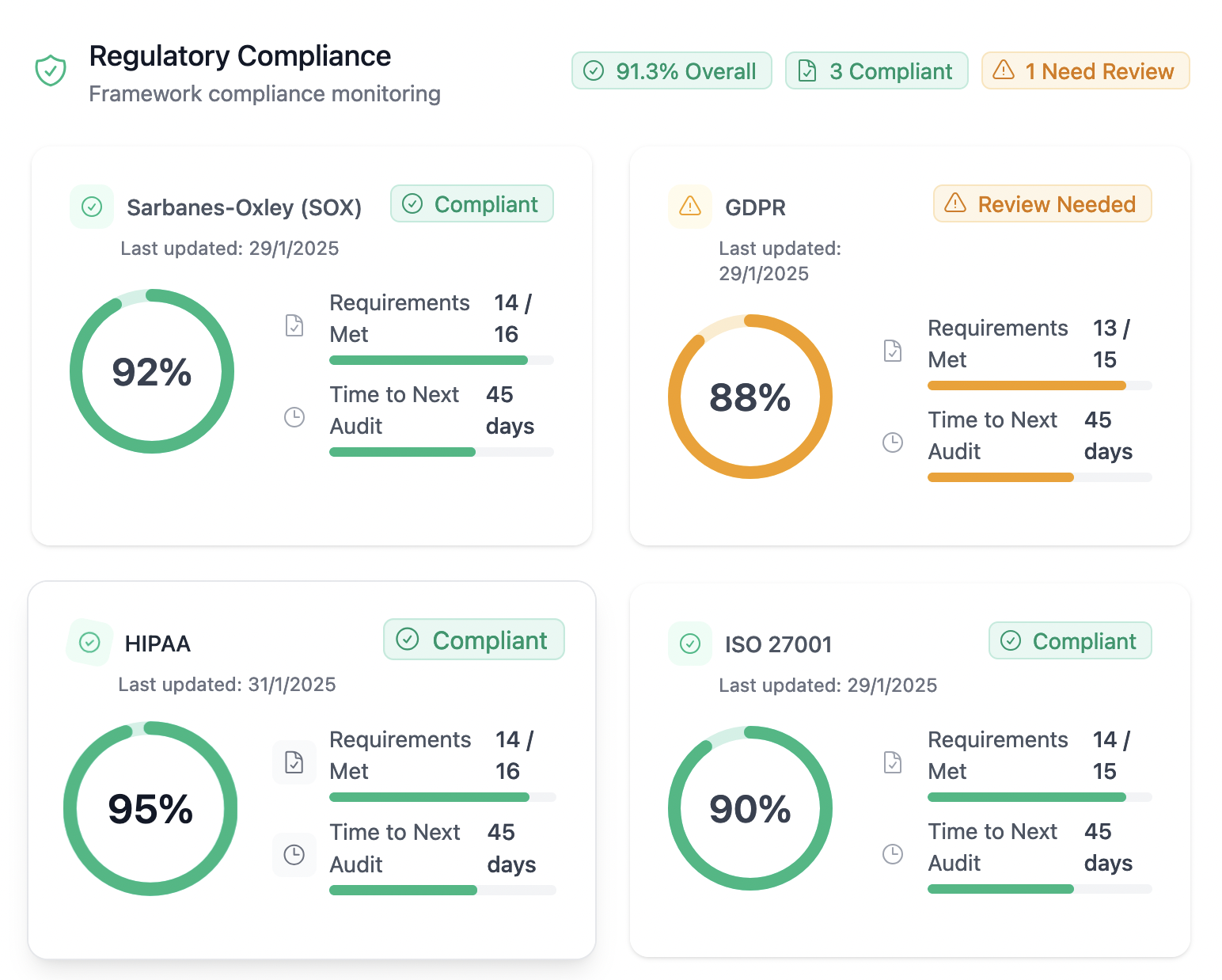Image resolution: width=1222 pixels, height=980 pixels.
Task: Click HIPAA's Last updated: 31/1/2025 text
Action: pos(227,684)
